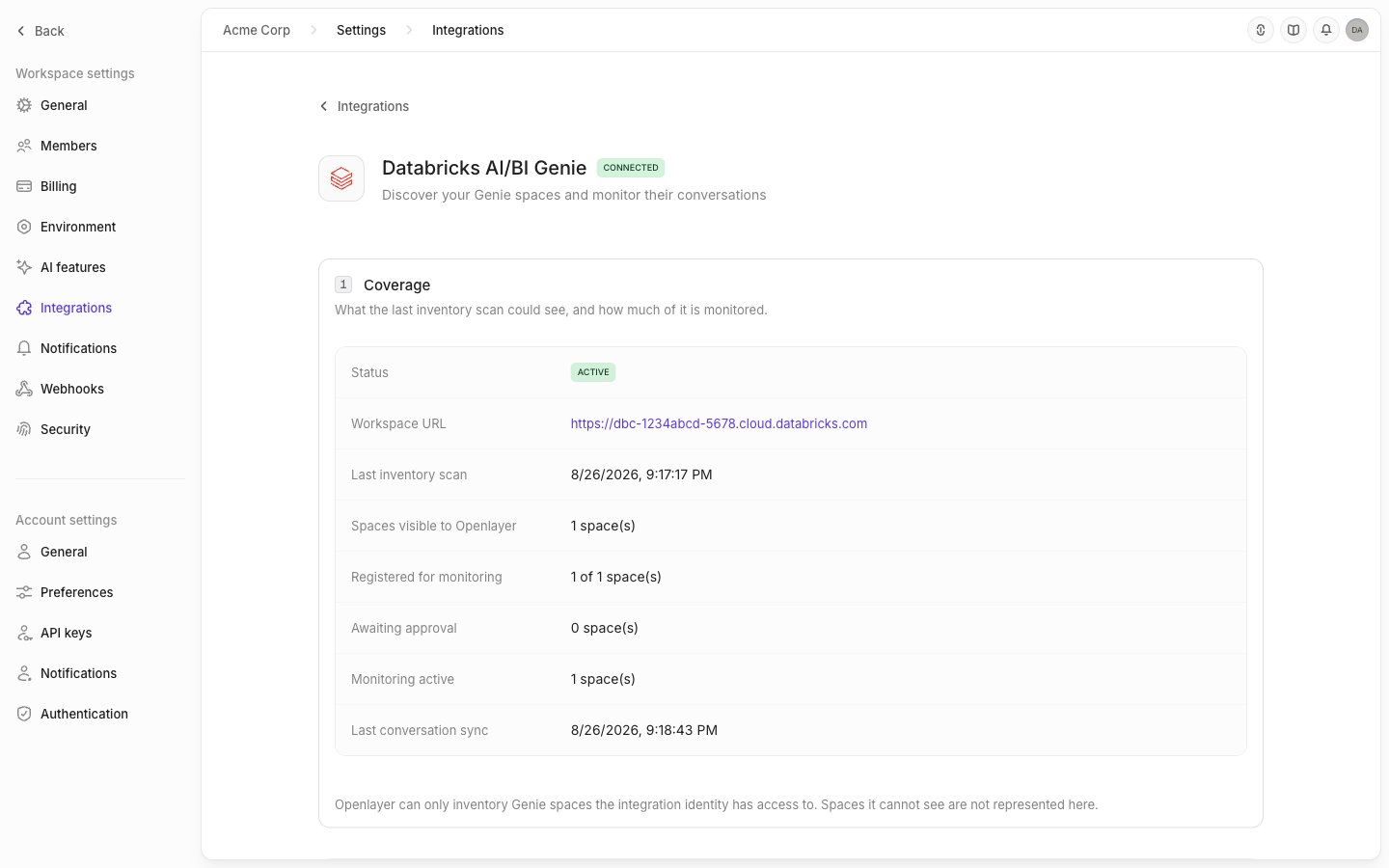Click the Last inventory scan timestamp 9:17:17 PM

coord(641,475)
